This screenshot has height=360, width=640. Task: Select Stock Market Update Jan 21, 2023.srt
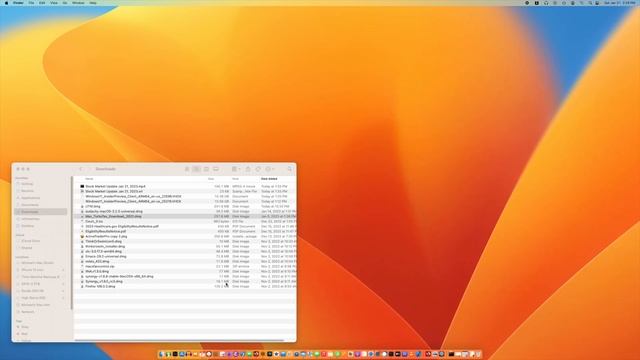tap(114, 191)
